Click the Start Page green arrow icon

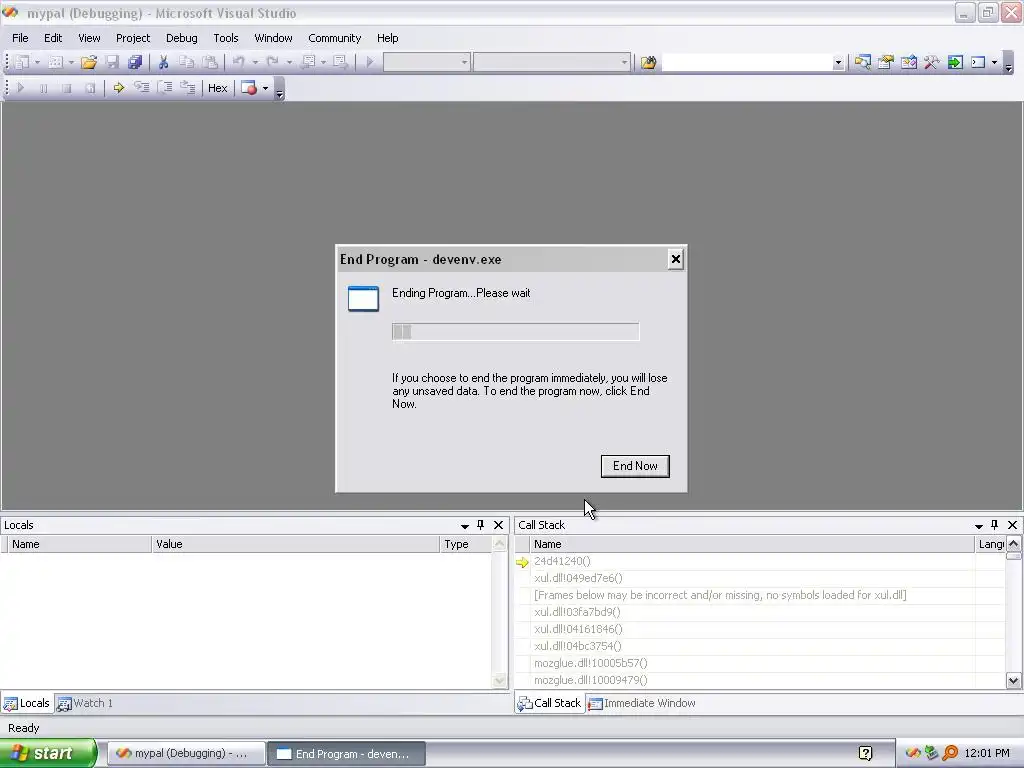coord(955,62)
